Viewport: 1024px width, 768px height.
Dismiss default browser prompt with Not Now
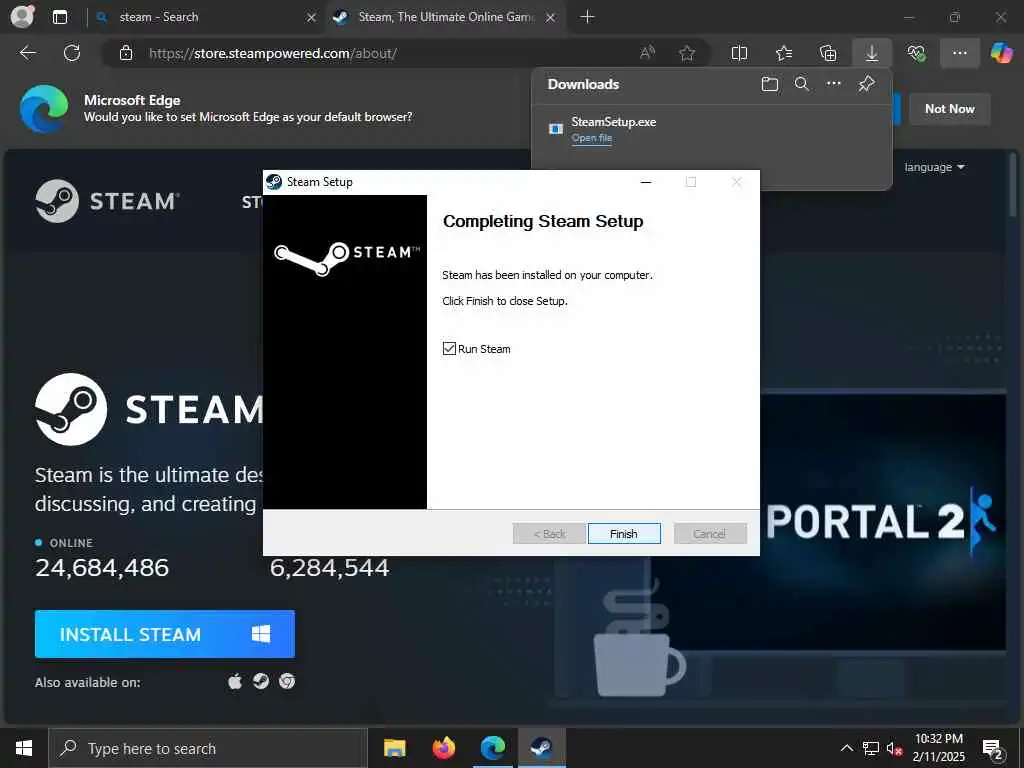tap(950, 109)
